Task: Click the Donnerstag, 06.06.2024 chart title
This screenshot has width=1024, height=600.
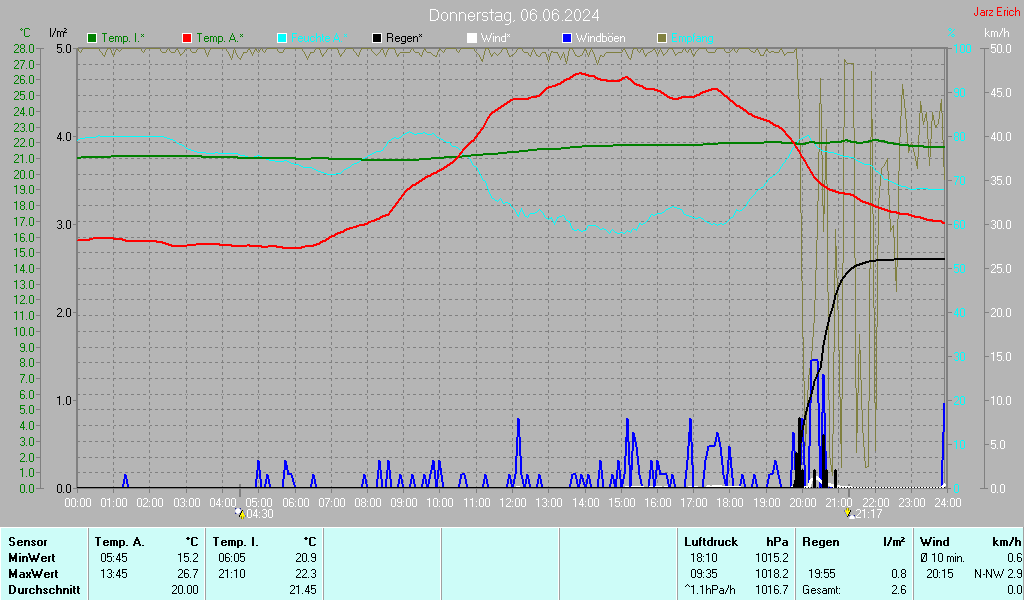Action: click(514, 15)
